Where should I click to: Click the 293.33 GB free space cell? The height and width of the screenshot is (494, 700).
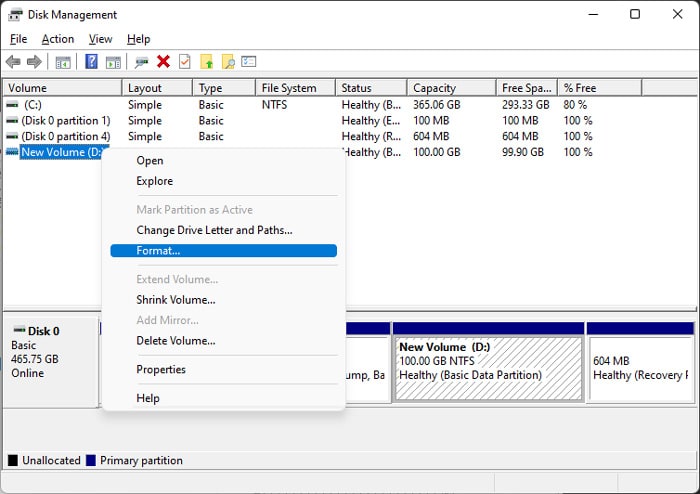[526, 105]
